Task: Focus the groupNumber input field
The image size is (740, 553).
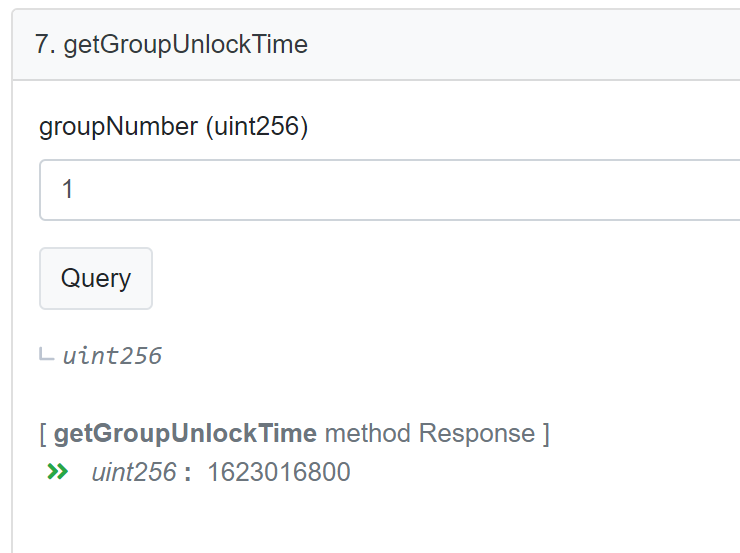Action: click(390, 190)
